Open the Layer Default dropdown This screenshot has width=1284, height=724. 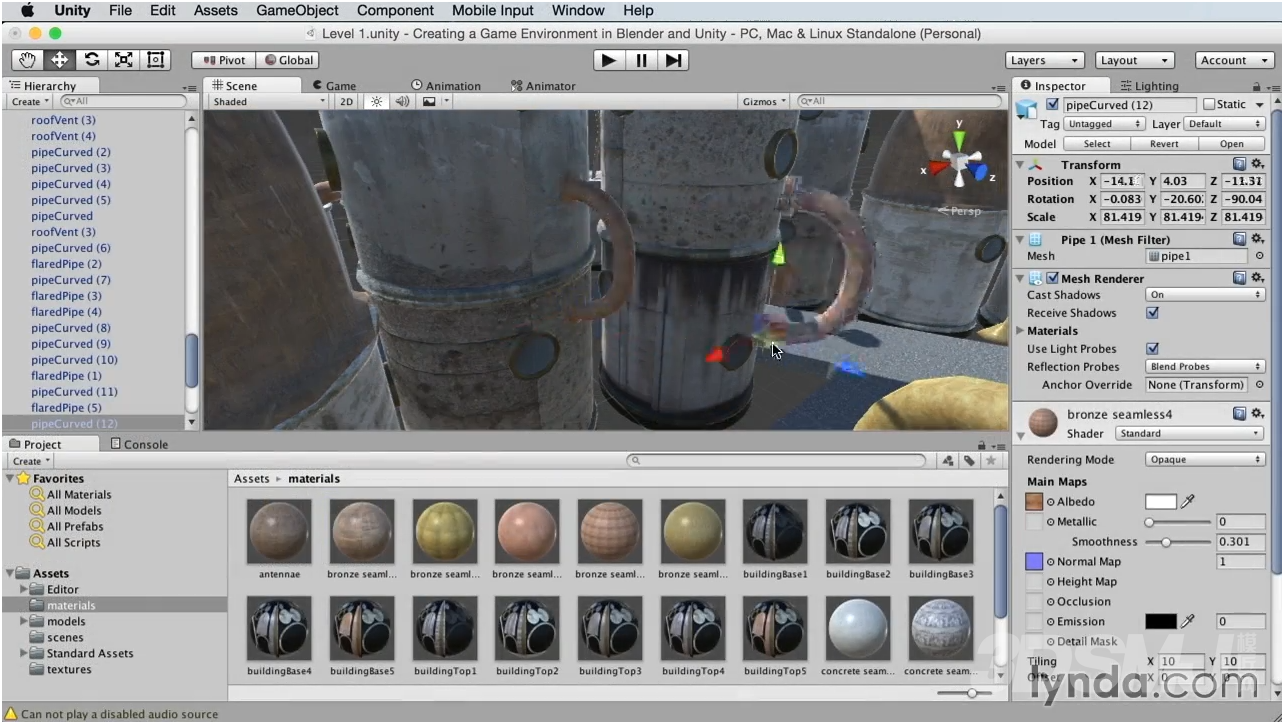coord(1225,124)
